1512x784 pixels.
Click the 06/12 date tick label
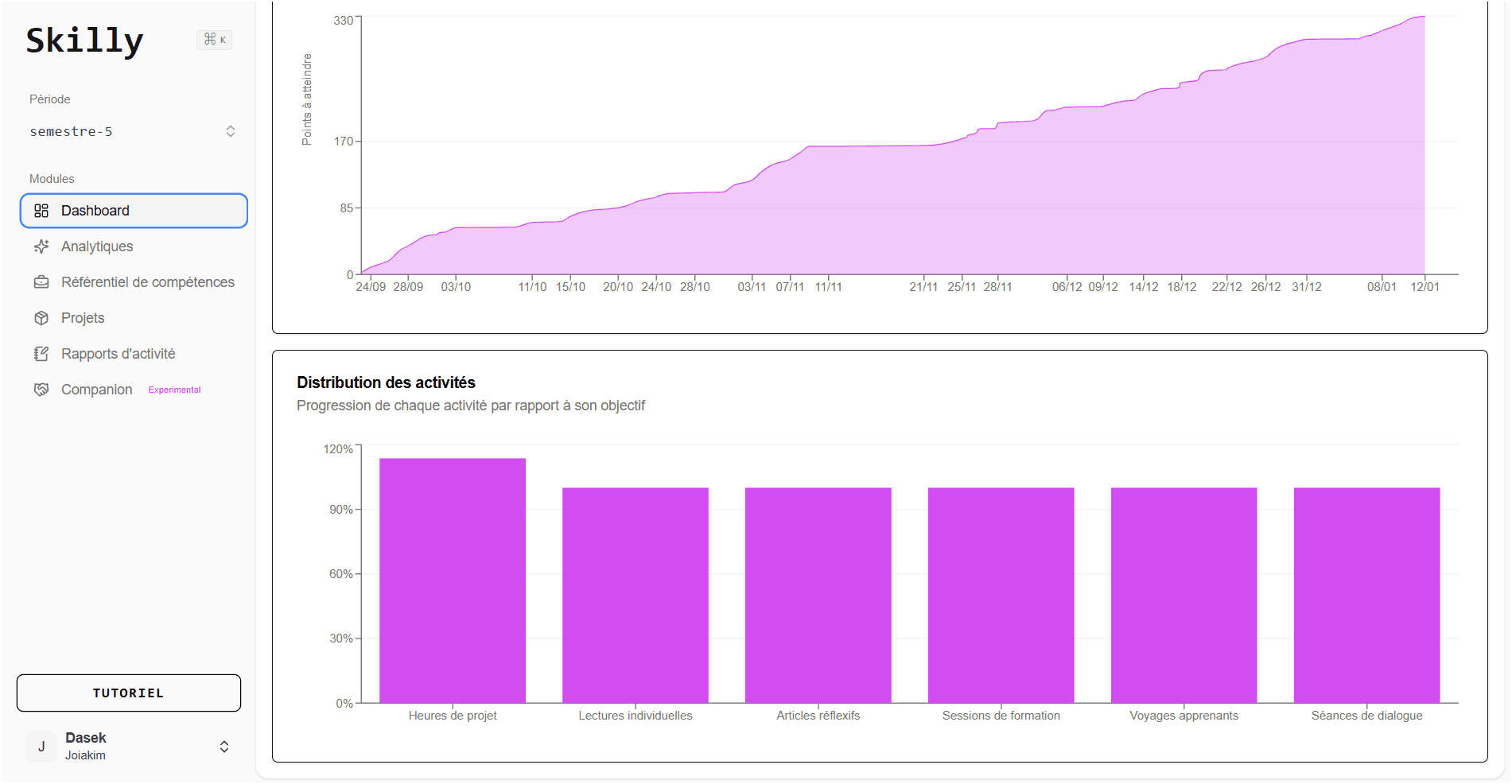[1067, 287]
